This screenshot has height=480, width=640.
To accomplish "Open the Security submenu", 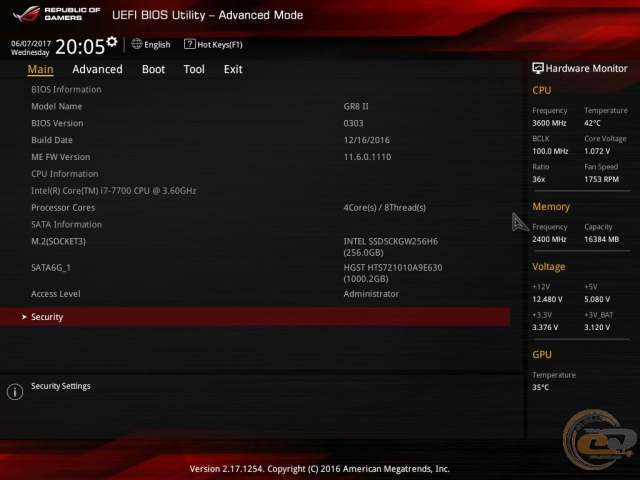I will point(255,317).
